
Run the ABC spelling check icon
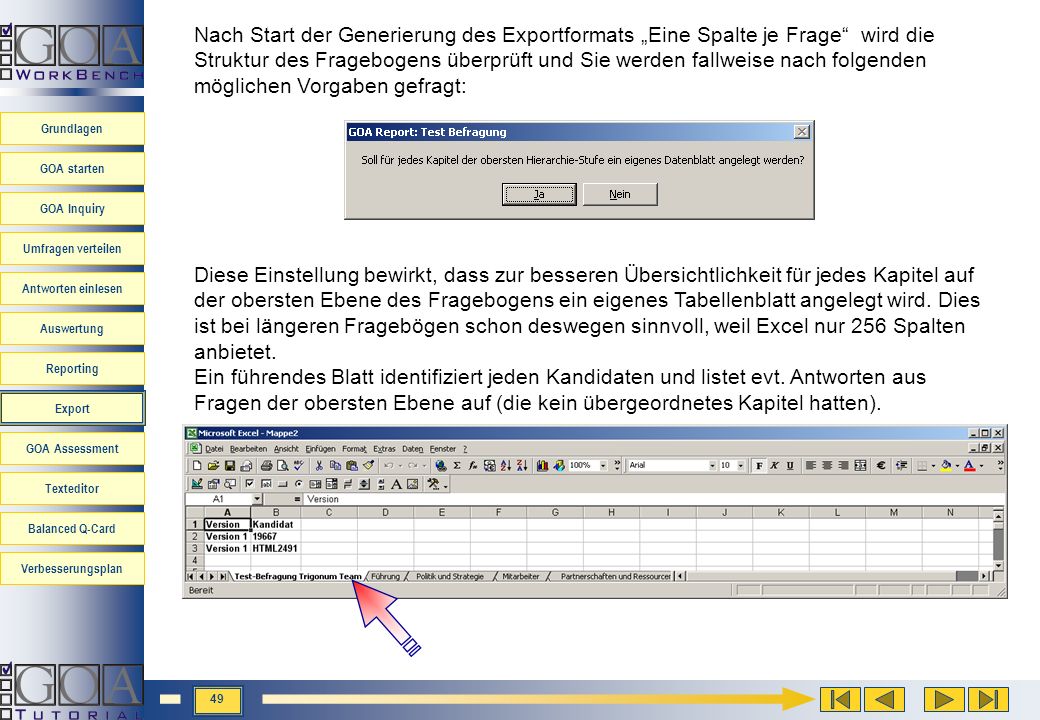tap(298, 465)
